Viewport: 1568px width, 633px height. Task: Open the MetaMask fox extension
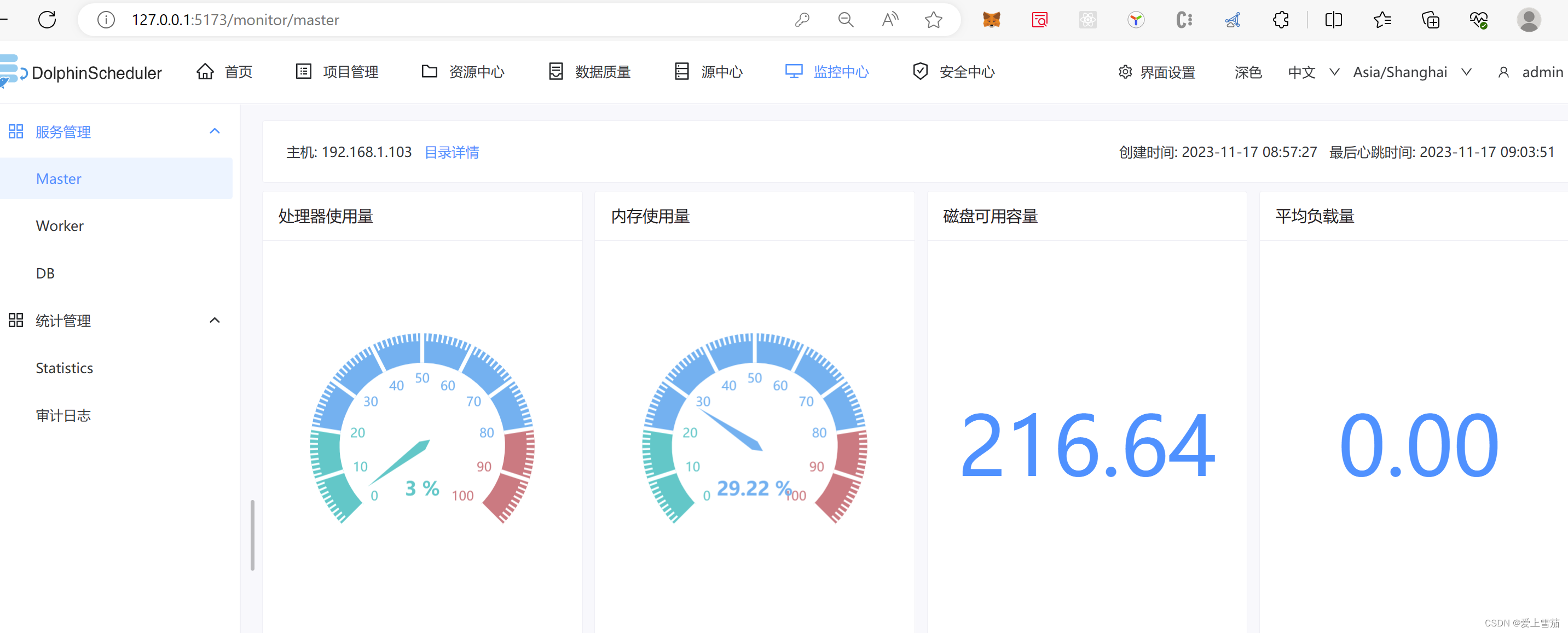pyautogui.click(x=991, y=20)
